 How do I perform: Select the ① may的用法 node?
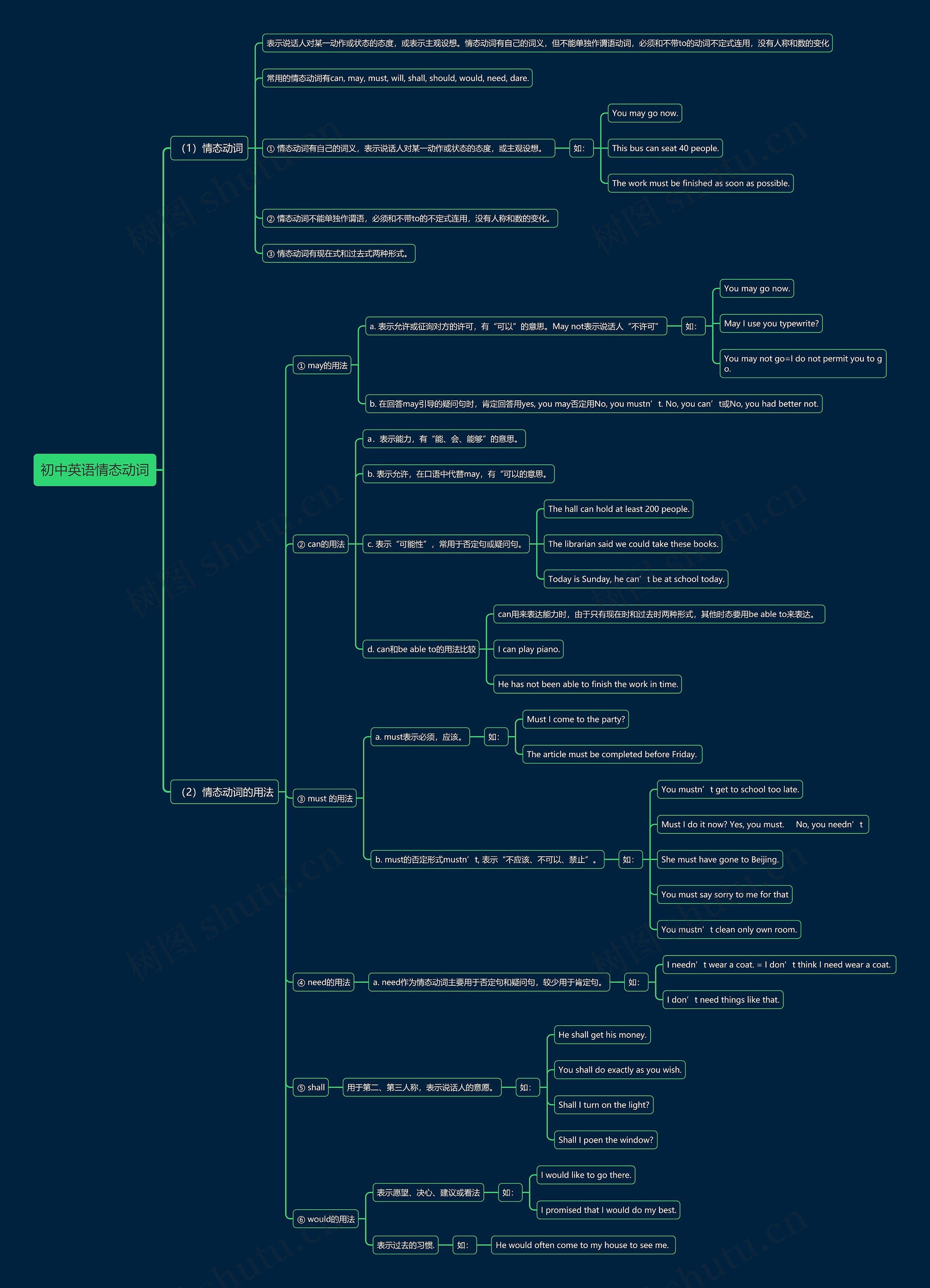coord(322,365)
